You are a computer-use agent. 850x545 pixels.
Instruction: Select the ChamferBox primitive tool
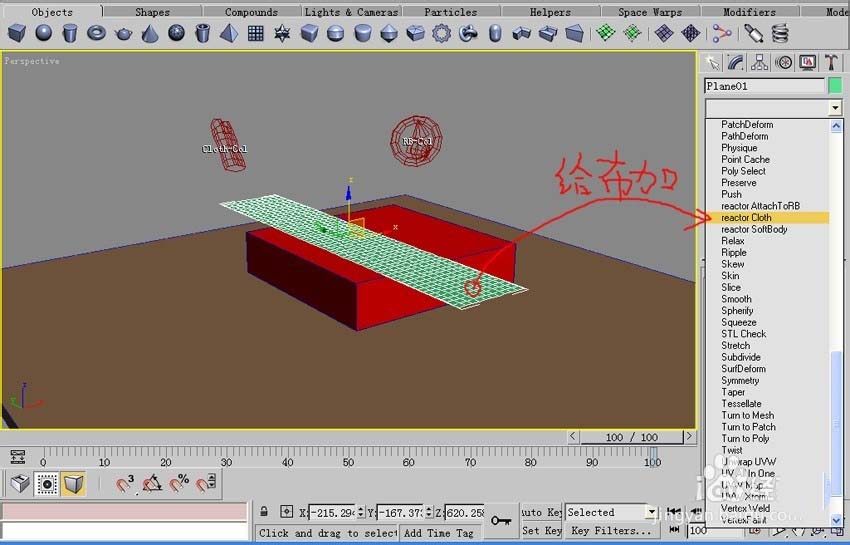point(309,34)
